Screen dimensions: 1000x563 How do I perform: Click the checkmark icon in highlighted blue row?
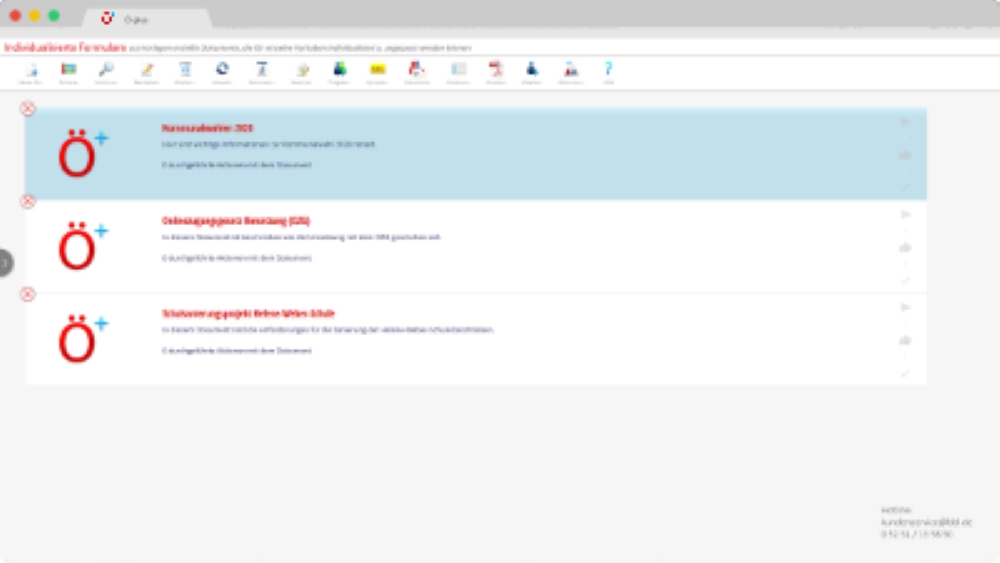point(905,187)
